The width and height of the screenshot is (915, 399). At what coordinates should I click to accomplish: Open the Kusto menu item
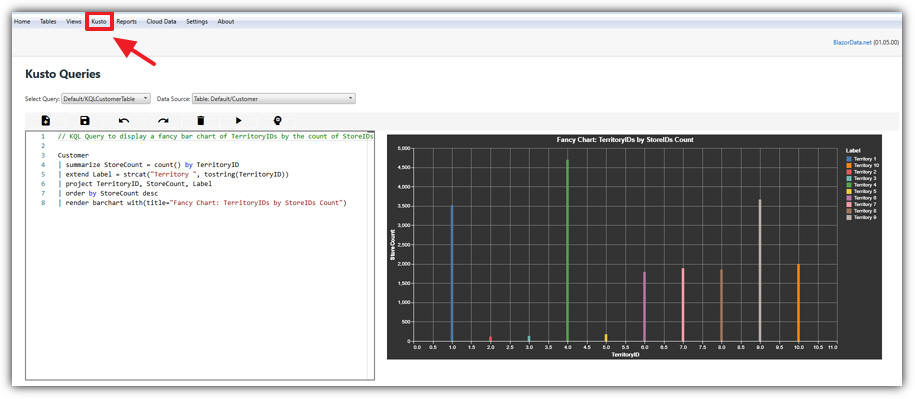pyautogui.click(x=99, y=22)
